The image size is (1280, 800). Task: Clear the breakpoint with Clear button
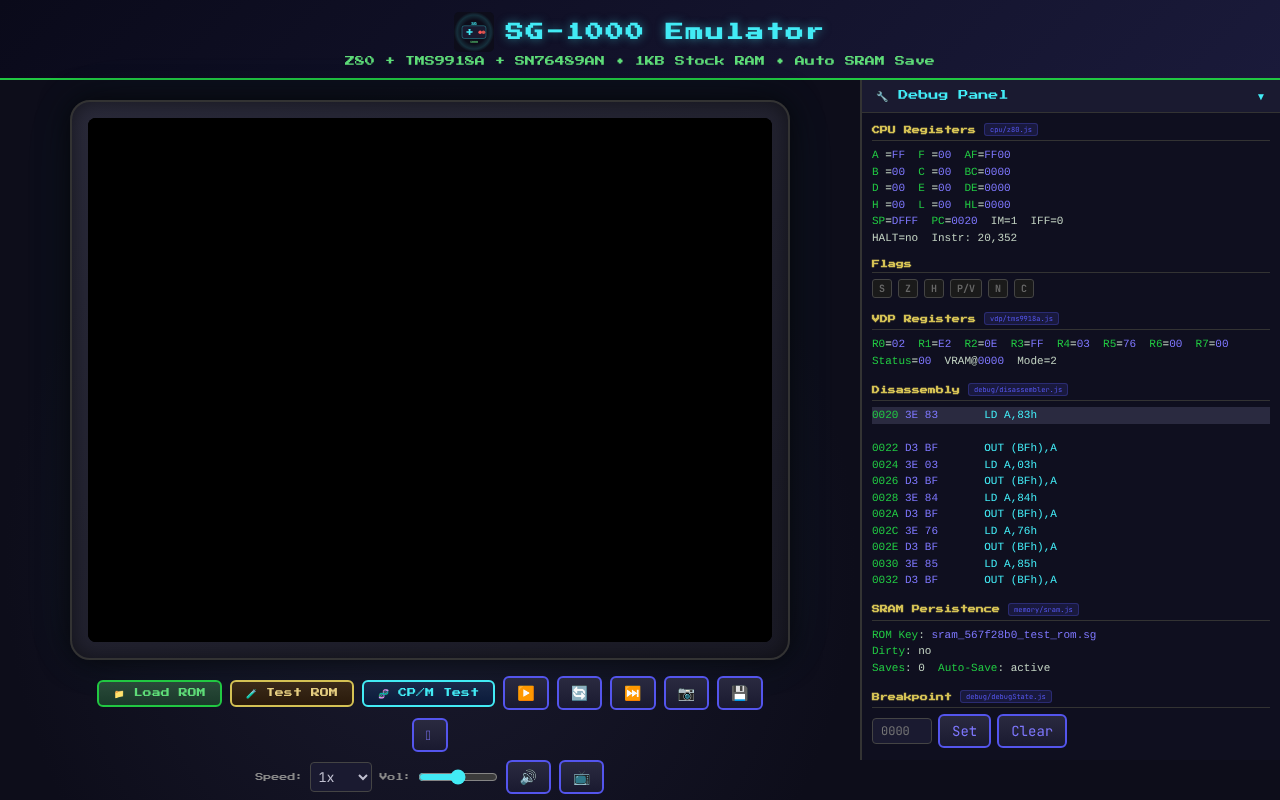tap(1032, 731)
